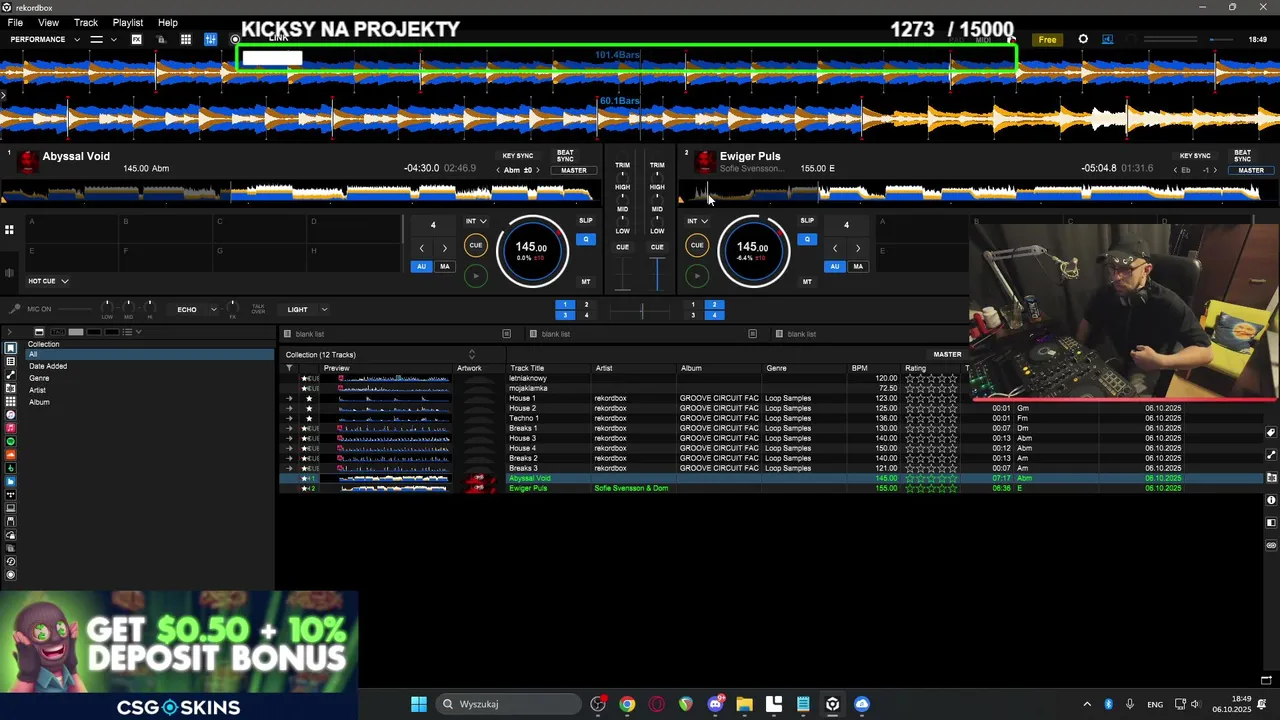Click deck 1 KEY SYNC button
Screen dimensions: 1280x720
(518, 156)
